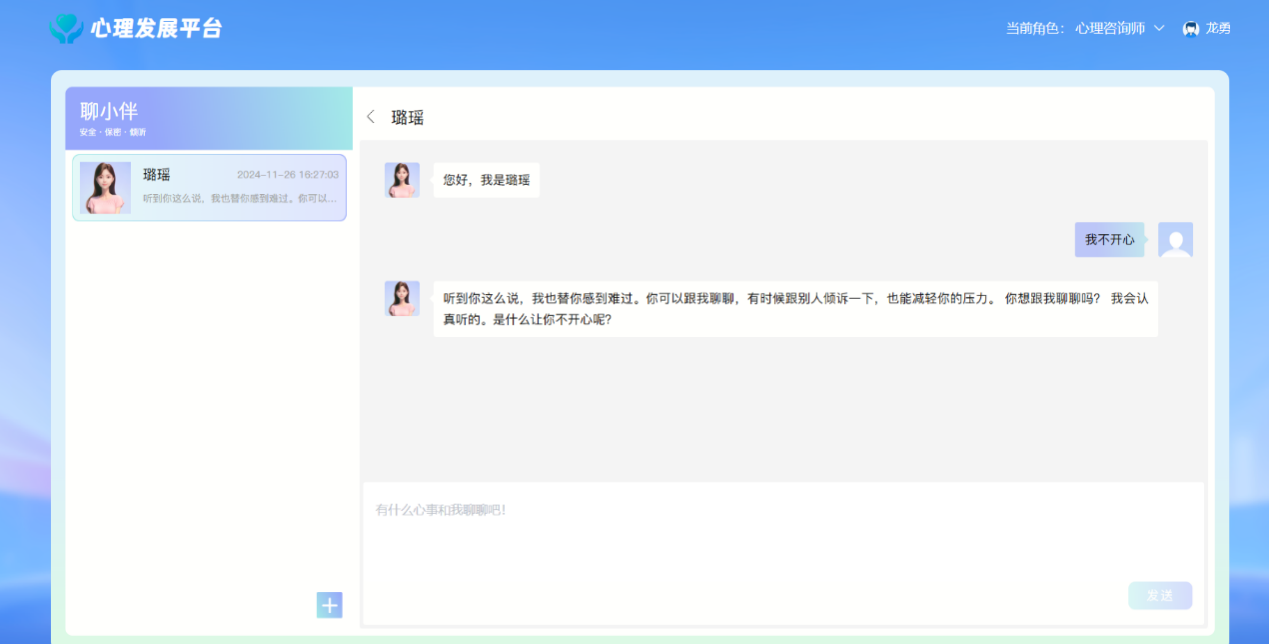Viewport: 1269px width, 644px height.
Task: Click the 心理发展平台 title text
Action: (x=157, y=29)
